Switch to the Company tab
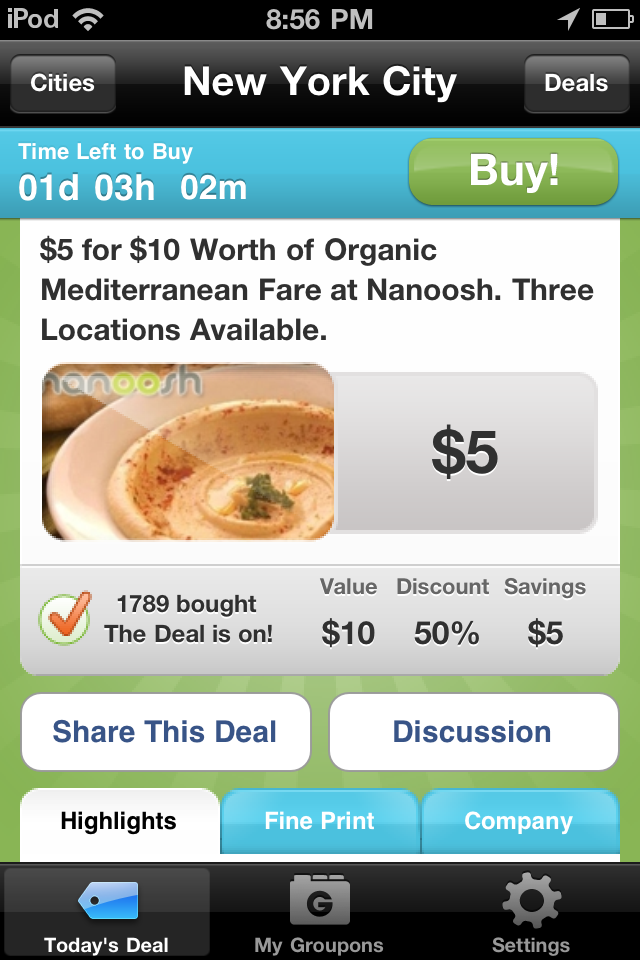Image resolution: width=640 pixels, height=960 pixels. point(519,822)
